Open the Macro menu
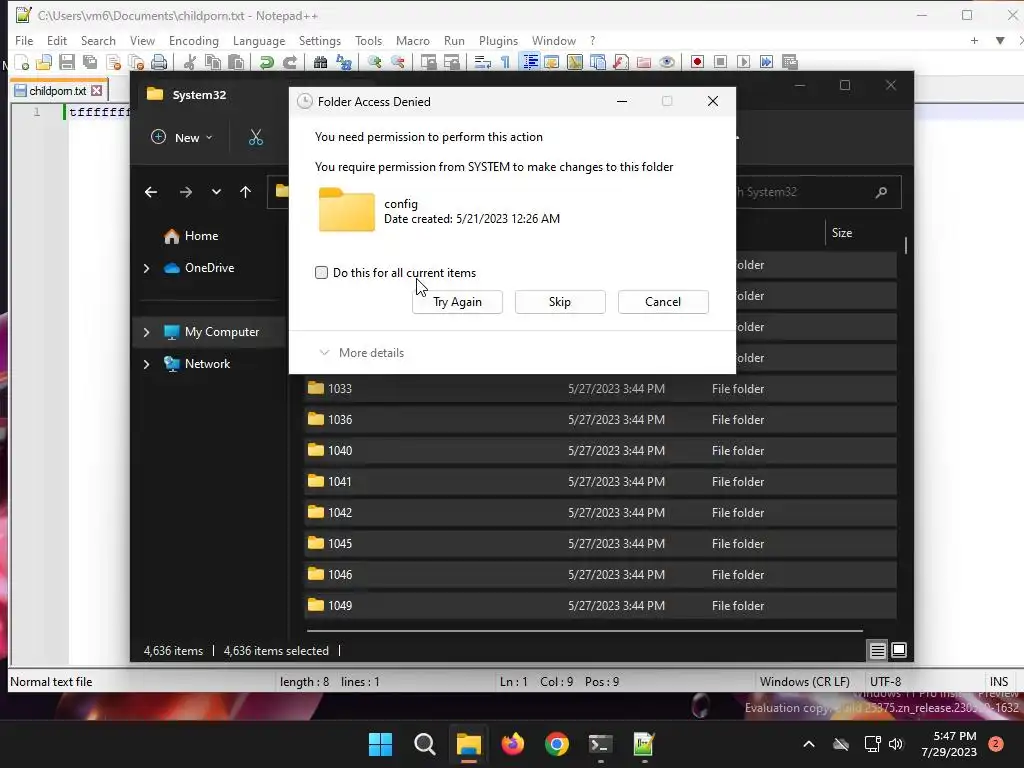1024x768 pixels. (x=413, y=40)
